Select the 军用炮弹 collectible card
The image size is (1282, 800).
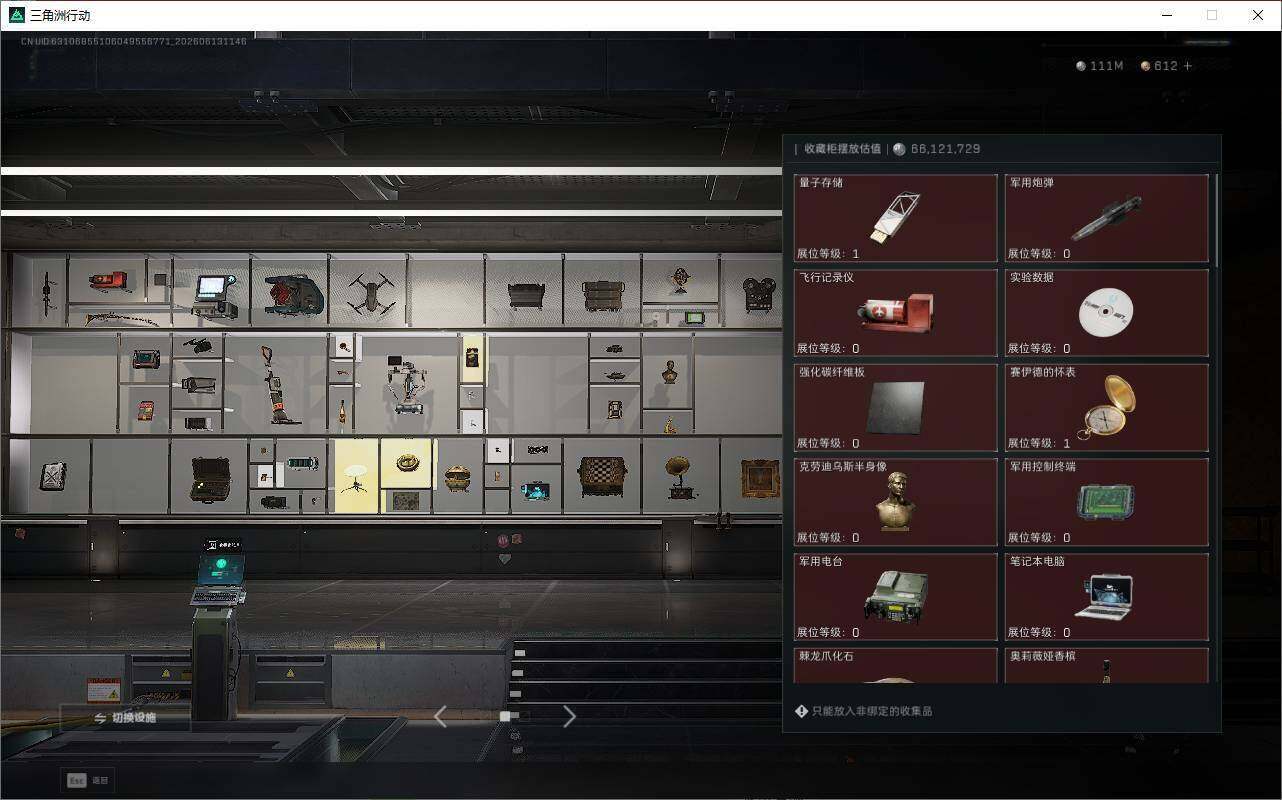pos(1106,218)
